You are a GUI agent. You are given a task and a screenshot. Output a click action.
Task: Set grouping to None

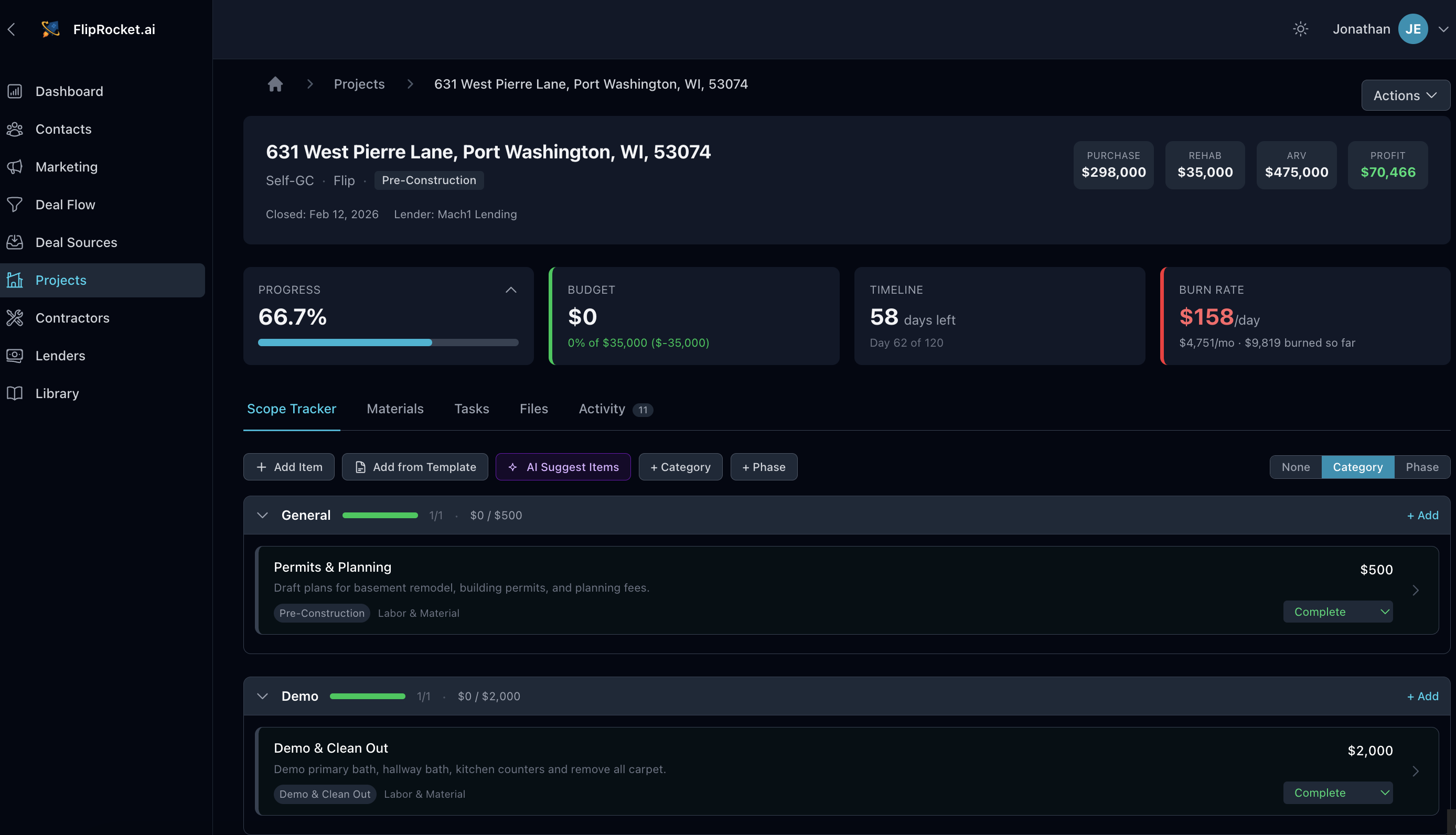tap(1296, 466)
